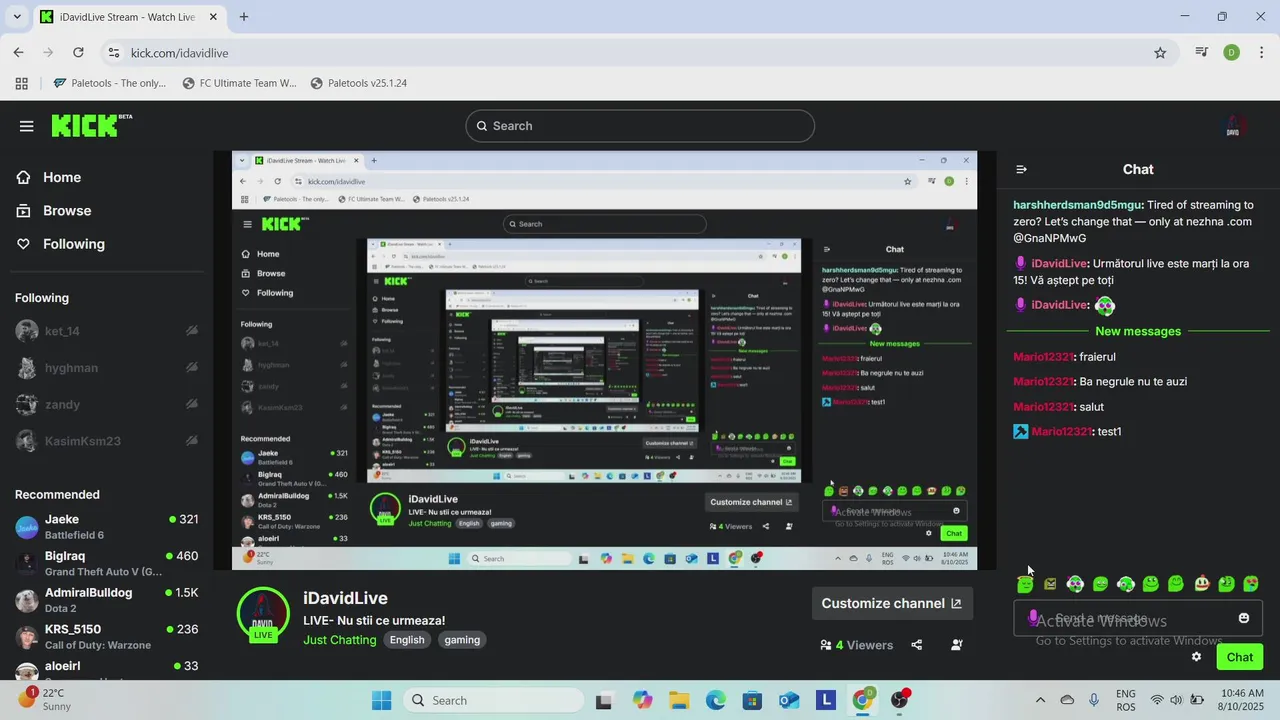Image resolution: width=1280 pixels, height=720 pixels.
Task: Click the iDavidLive LIVE avatar
Action: pyautogui.click(x=263, y=614)
